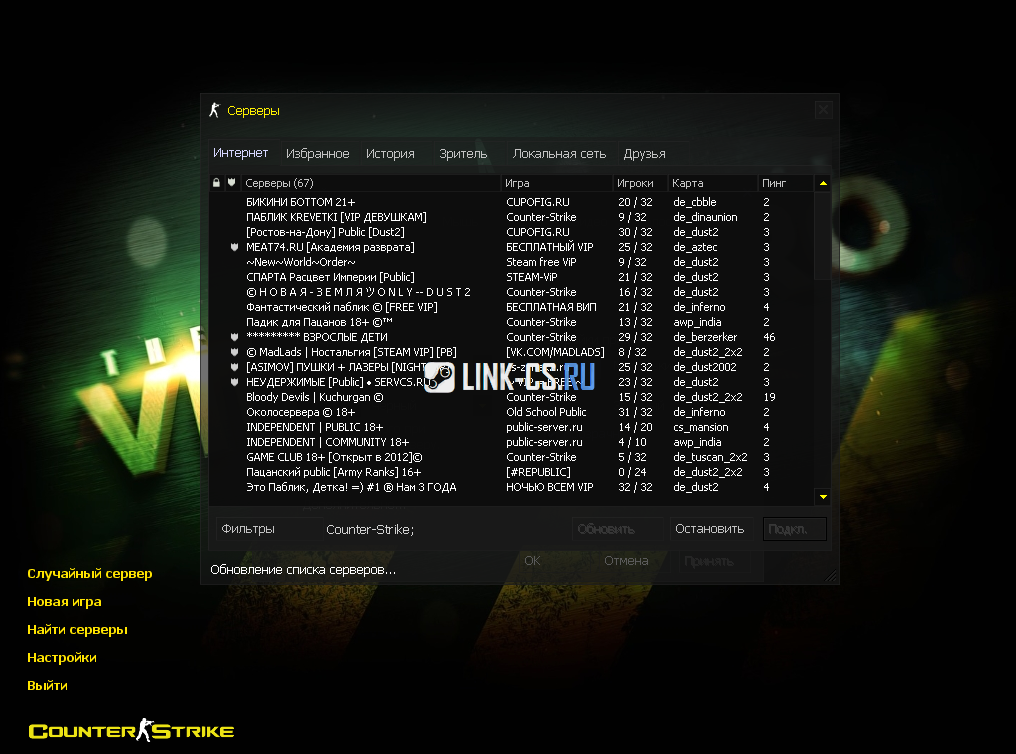1016x754 pixels.
Task: Sort the list by Карта column header
Action: pos(688,183)
